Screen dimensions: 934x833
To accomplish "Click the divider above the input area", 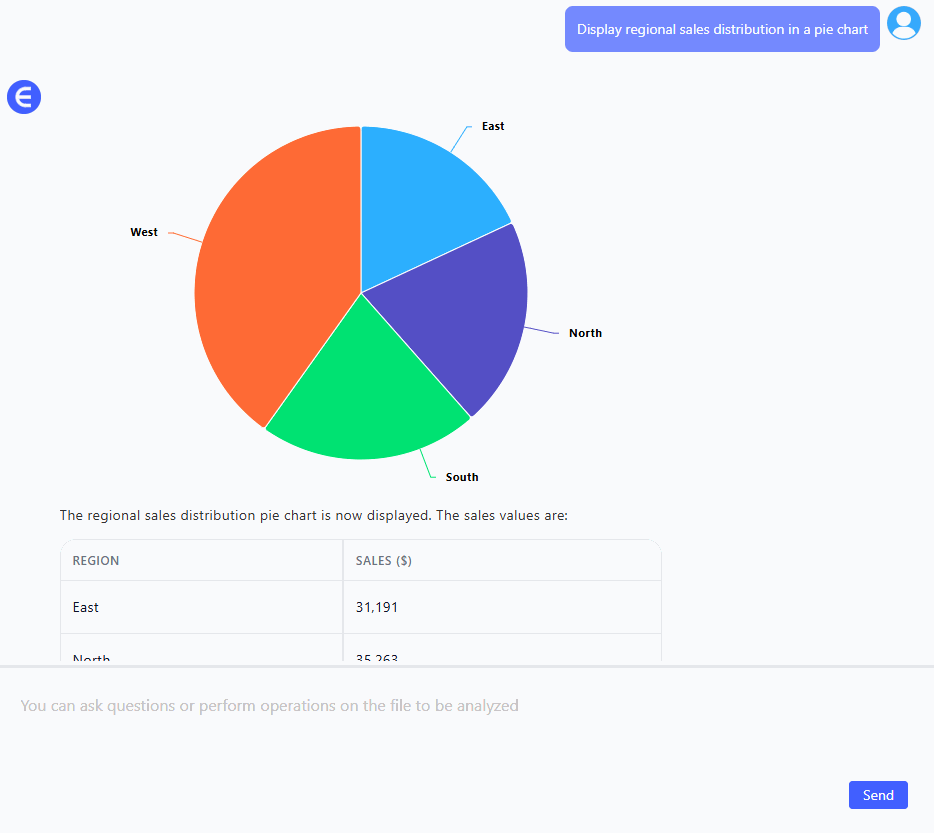I will tap(467, 666).
